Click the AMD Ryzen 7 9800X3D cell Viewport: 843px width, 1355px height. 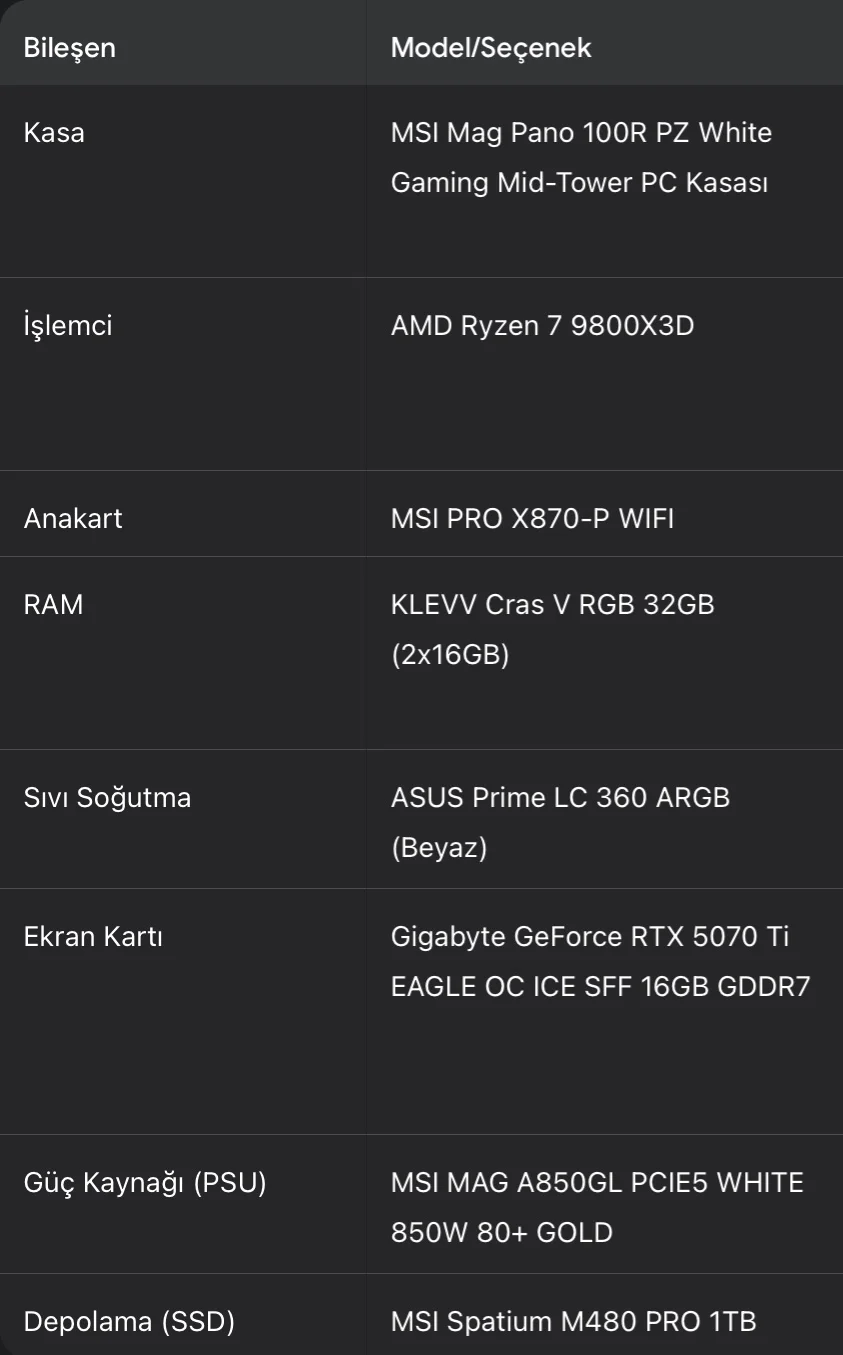pos(542,325)
